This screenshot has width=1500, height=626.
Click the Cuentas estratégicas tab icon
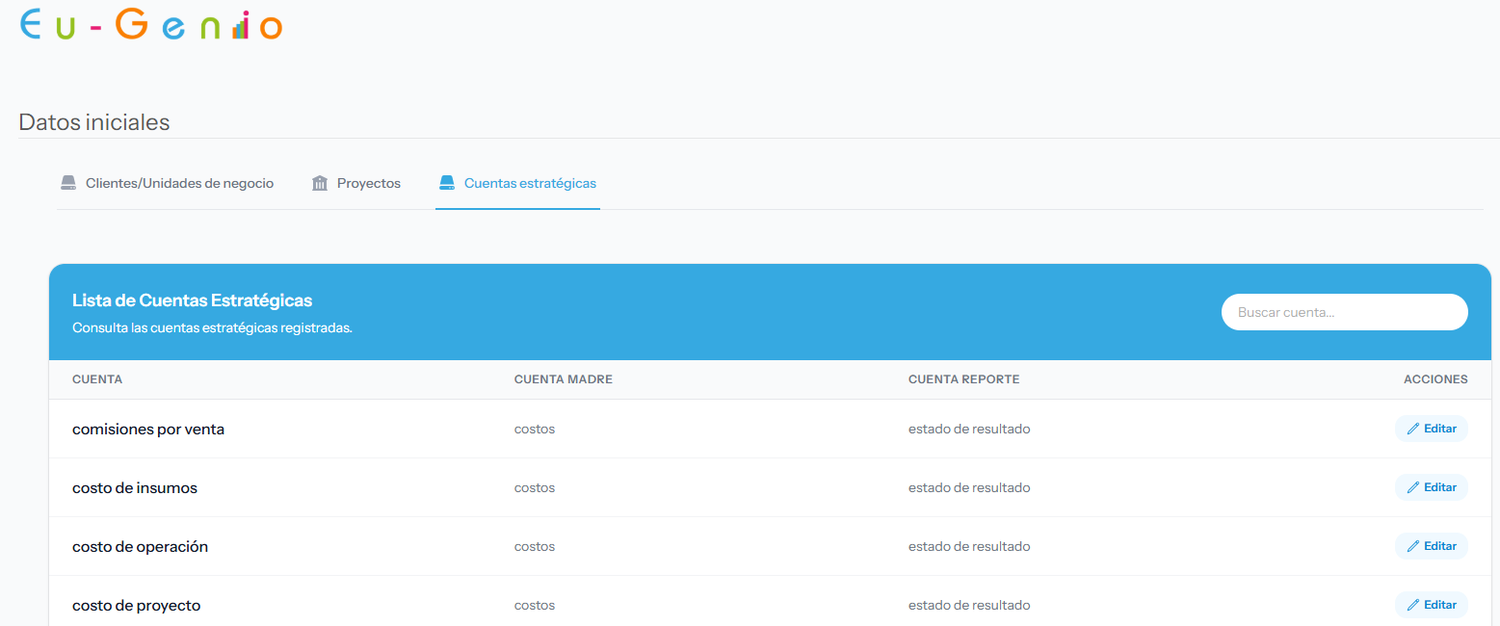pyautogui.click(x=447, y=183)
